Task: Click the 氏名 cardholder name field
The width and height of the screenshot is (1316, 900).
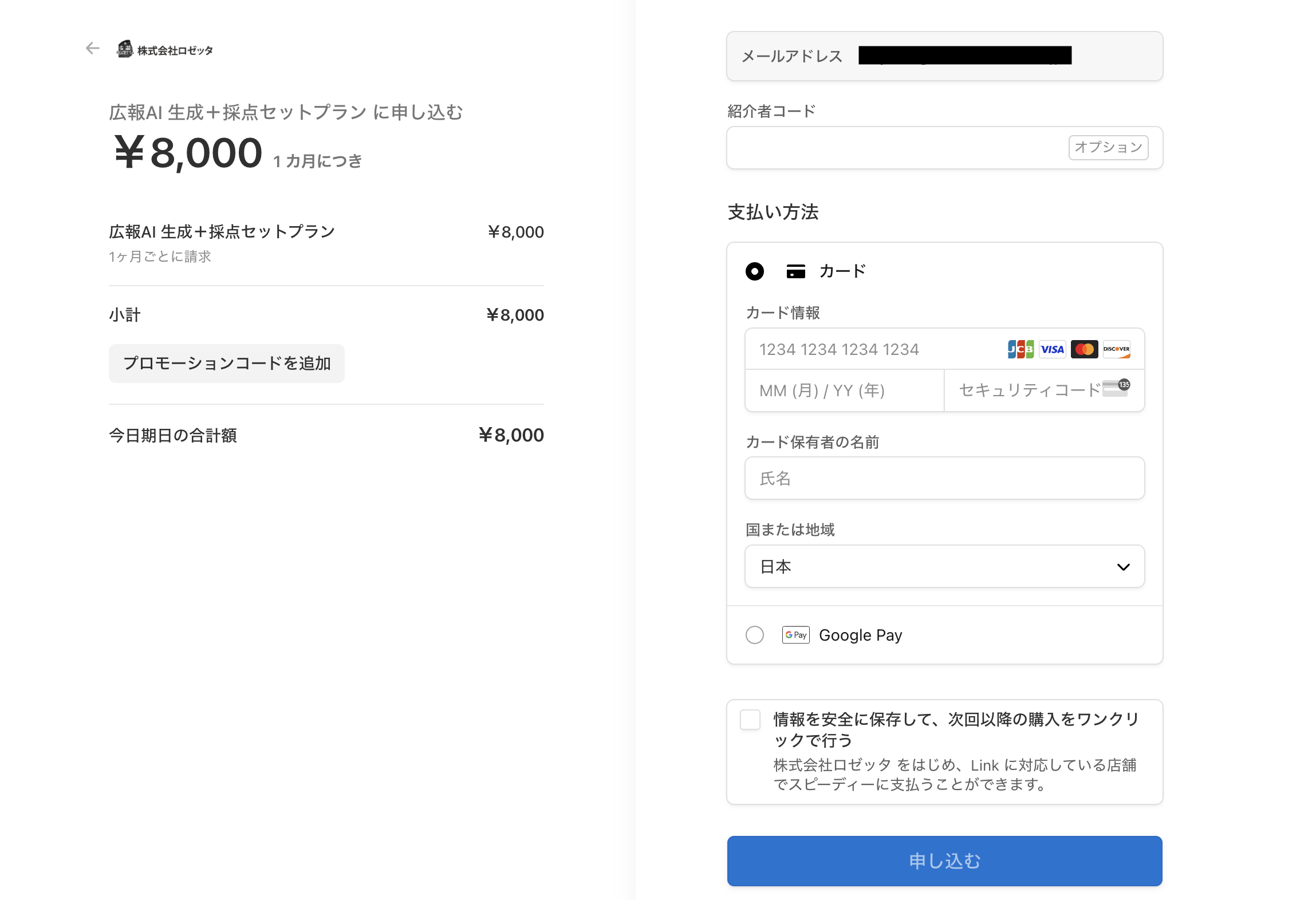Action: click(x=944, y=478)
